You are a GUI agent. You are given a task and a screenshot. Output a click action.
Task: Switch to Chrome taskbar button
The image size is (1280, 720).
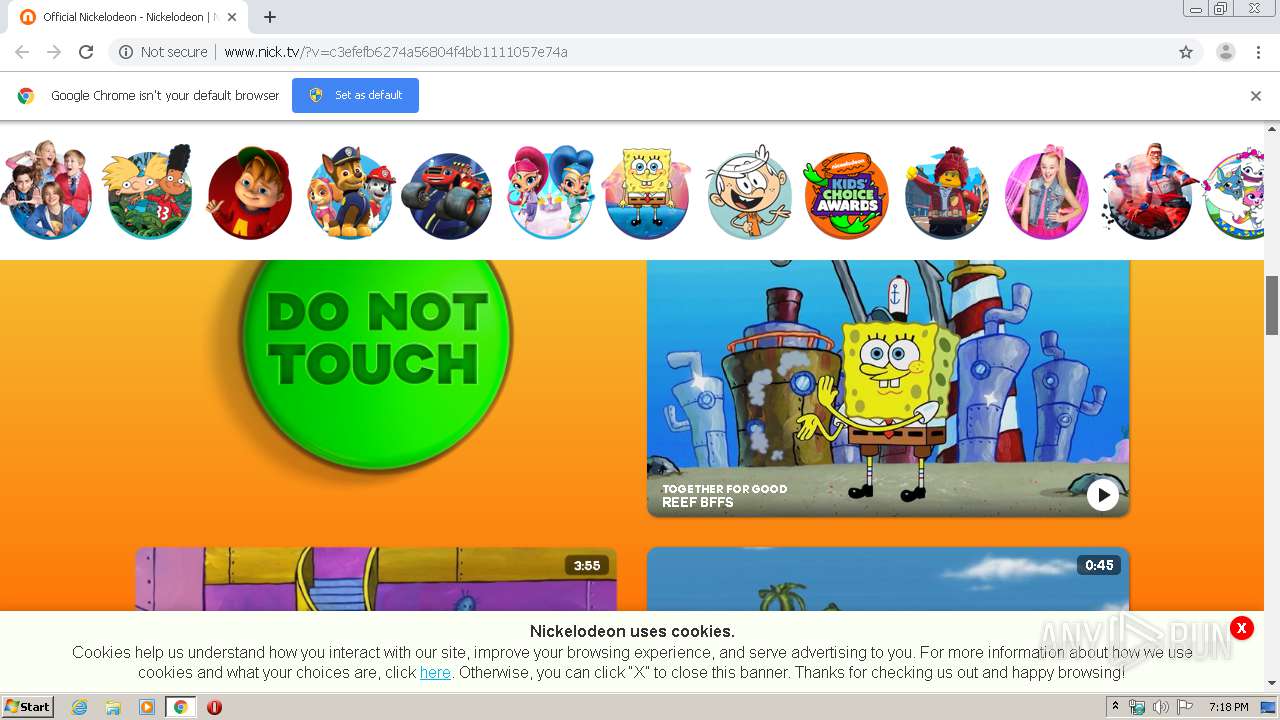click(180, 707)
